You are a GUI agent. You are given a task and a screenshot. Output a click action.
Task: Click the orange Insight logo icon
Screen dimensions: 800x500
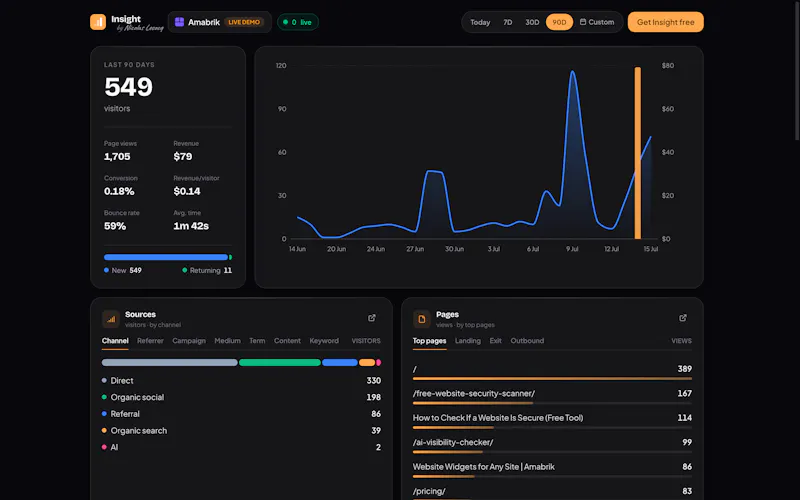coord(98,22)
